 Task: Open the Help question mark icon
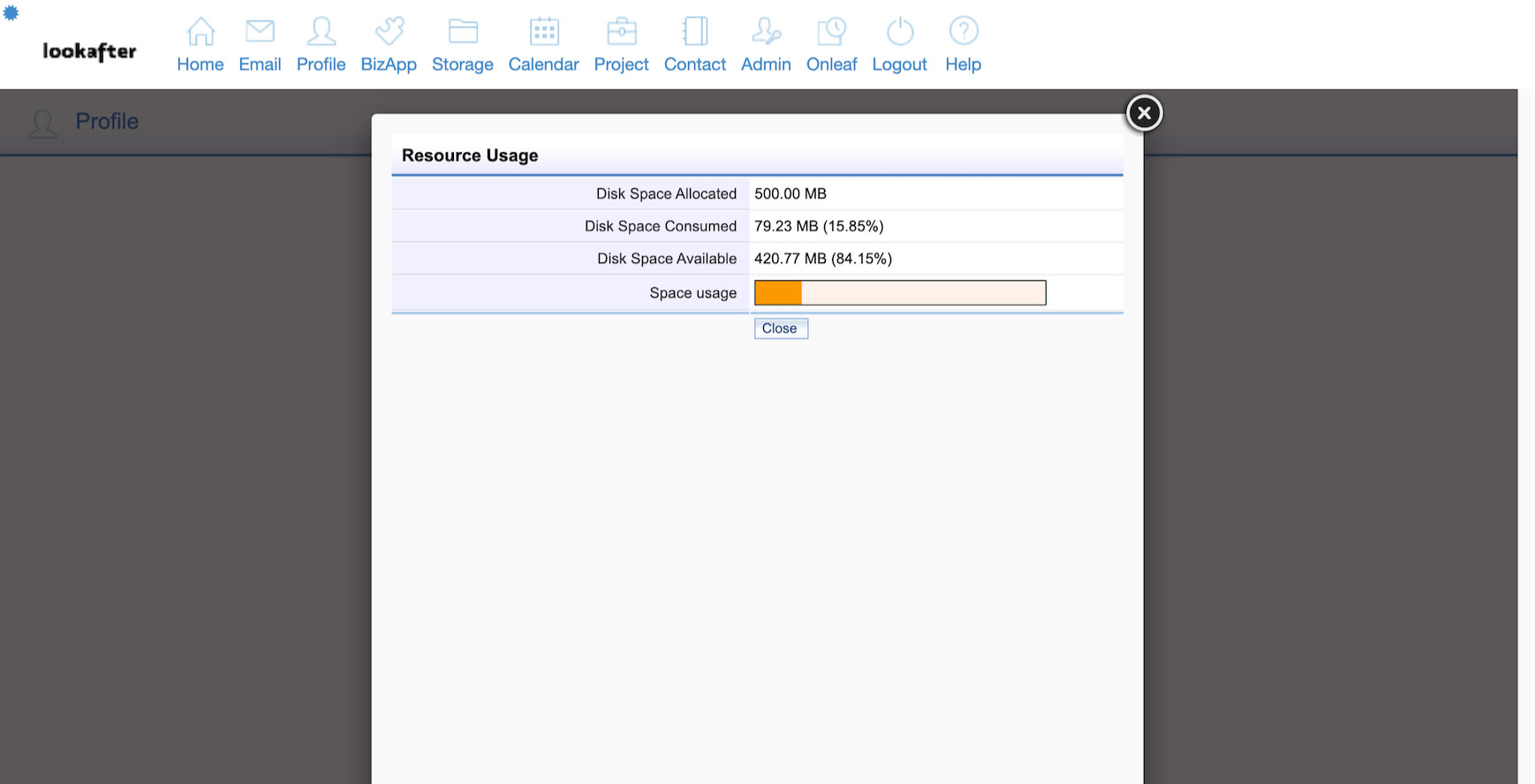964,32
